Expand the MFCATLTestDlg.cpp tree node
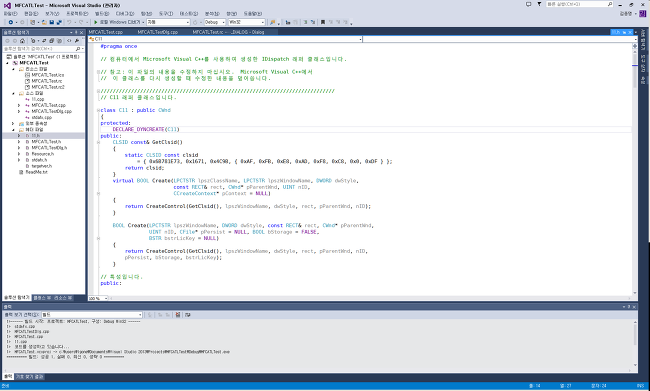This screenshot has height=391, width=650. 19,112
